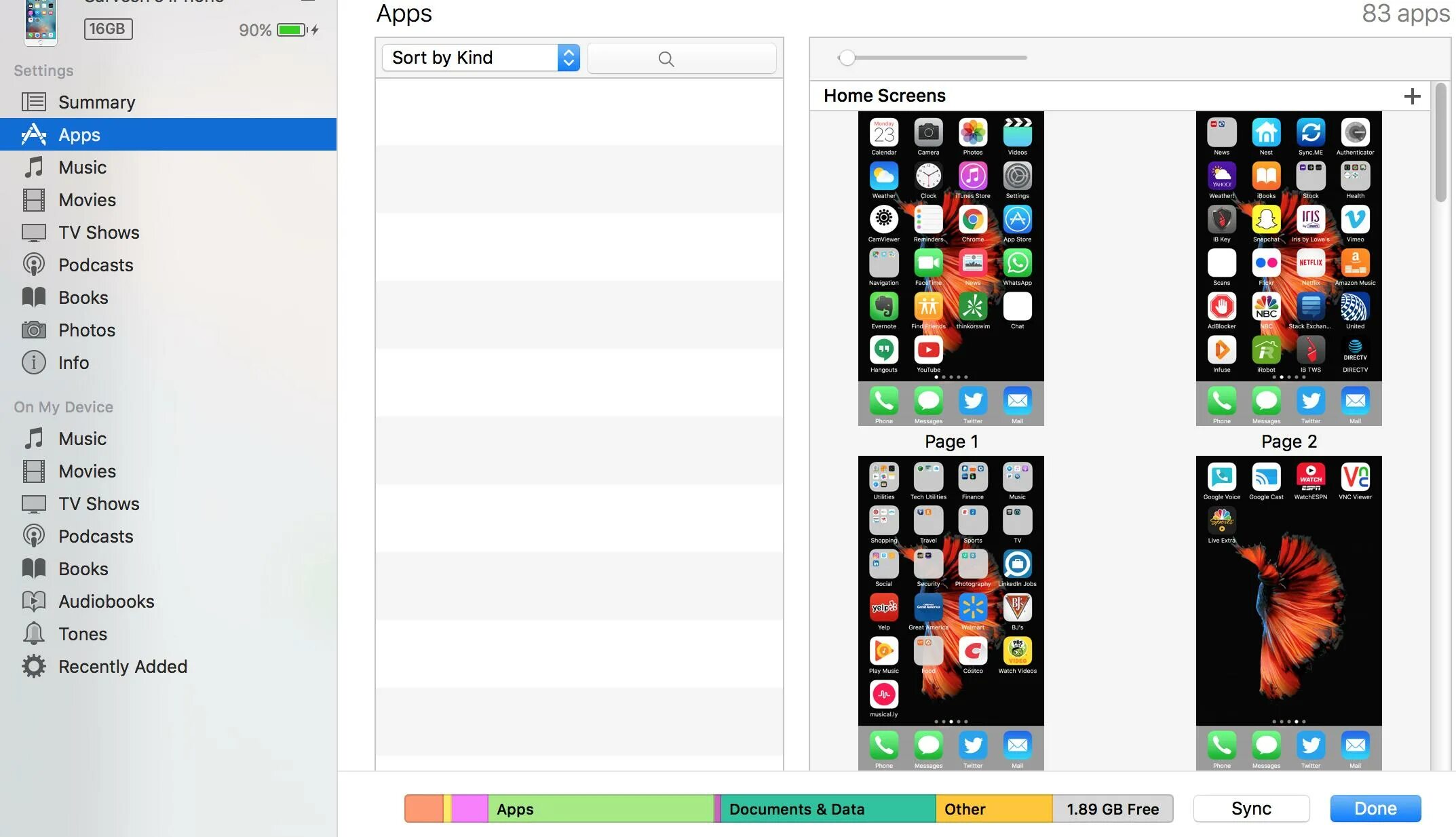
Task: Click the Costco icon on third page
Action: pos(972,651)
